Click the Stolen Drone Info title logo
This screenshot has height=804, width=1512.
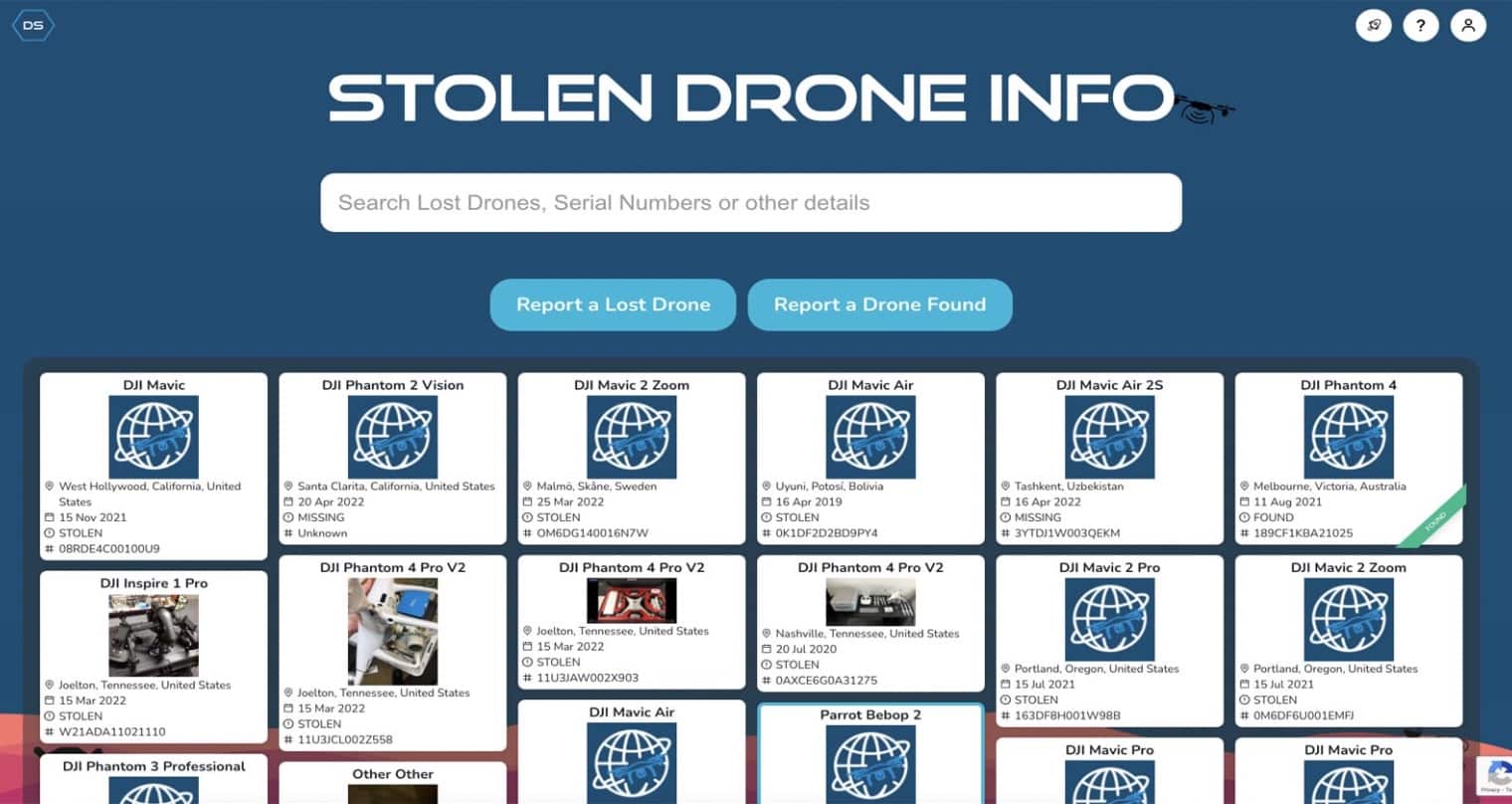click(781, 100)
